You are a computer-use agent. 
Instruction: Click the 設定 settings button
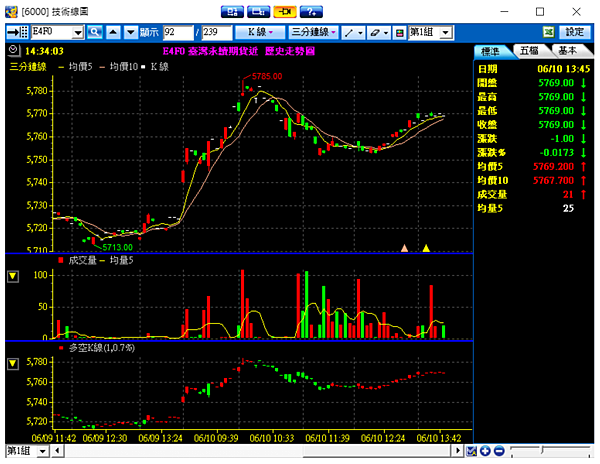(575, 32)
